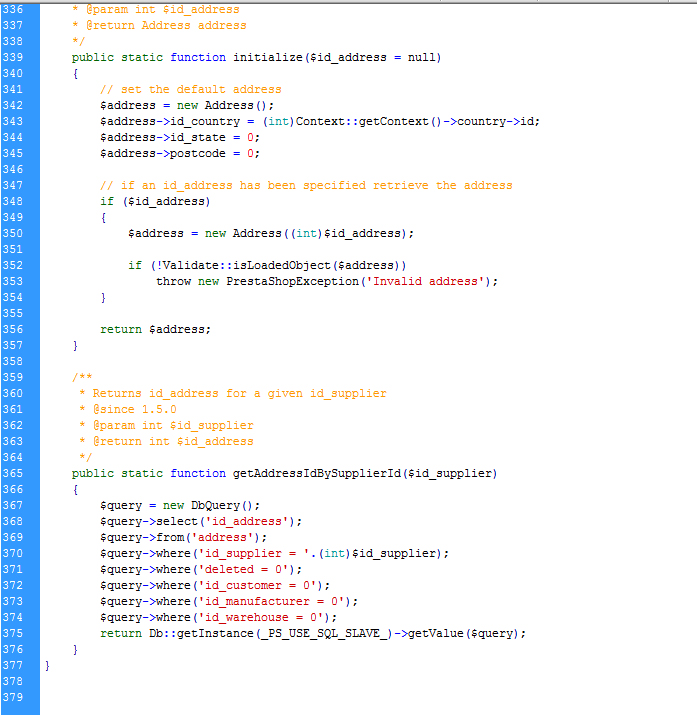
Task: Click line number 377 in the gutter
Action: click(x=12, y=665)
